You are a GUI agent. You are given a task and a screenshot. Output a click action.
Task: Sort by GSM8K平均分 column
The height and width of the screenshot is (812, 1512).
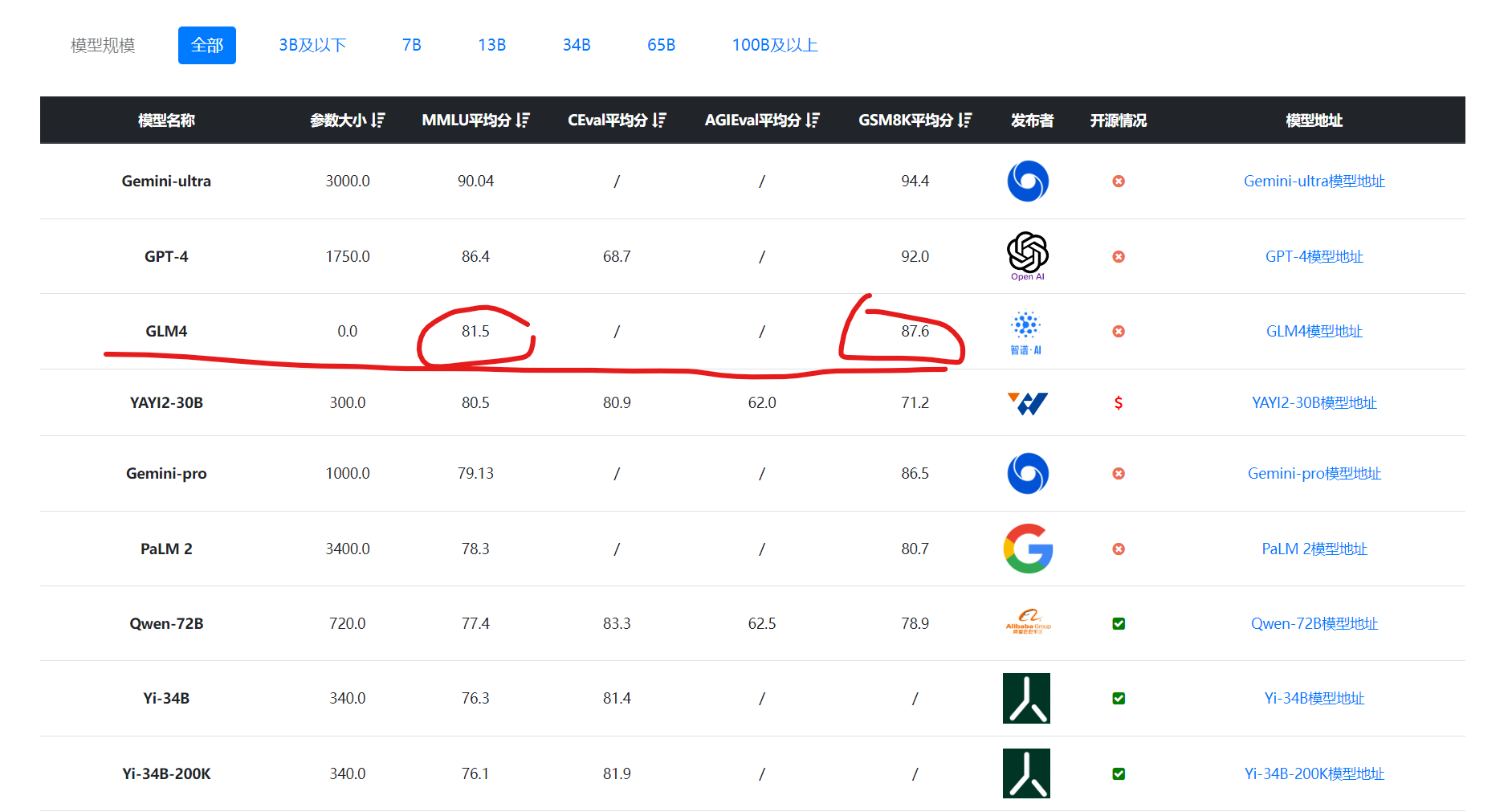965,120
